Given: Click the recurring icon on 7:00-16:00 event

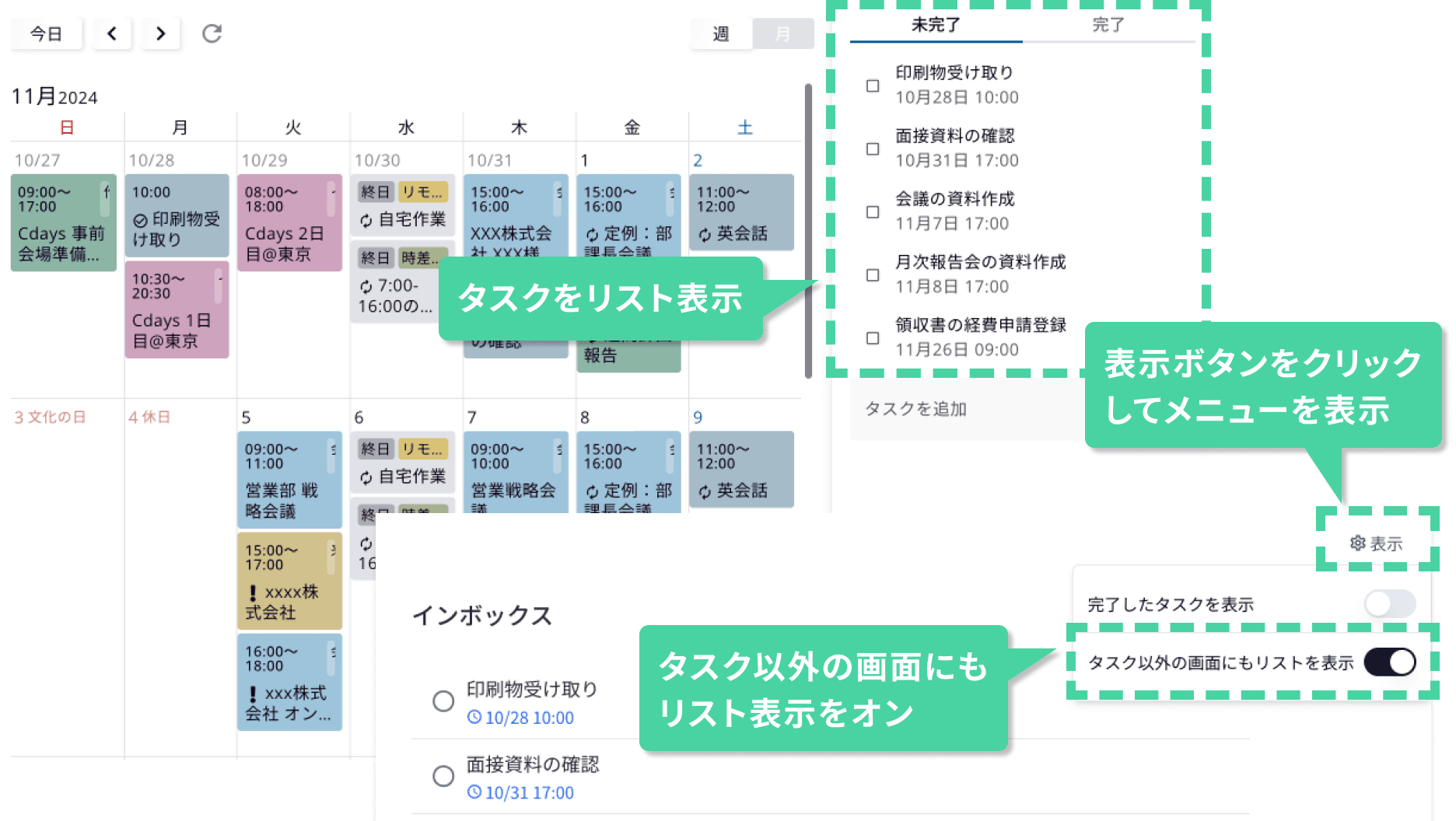Looking at the screenshot, I should (366, 287).
